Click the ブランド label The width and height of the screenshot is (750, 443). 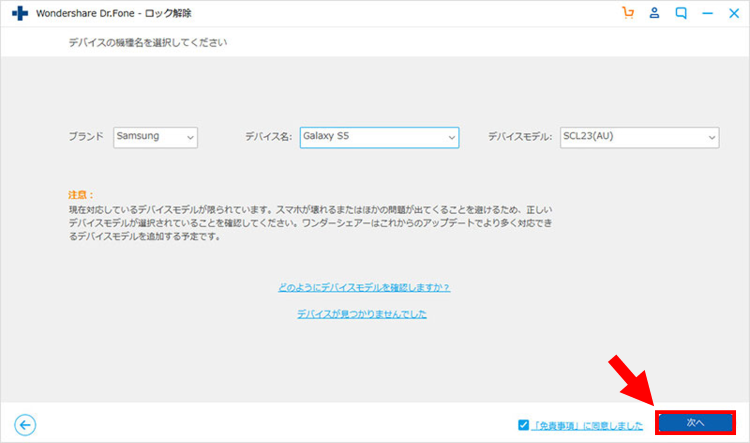[x=86, y=136]
